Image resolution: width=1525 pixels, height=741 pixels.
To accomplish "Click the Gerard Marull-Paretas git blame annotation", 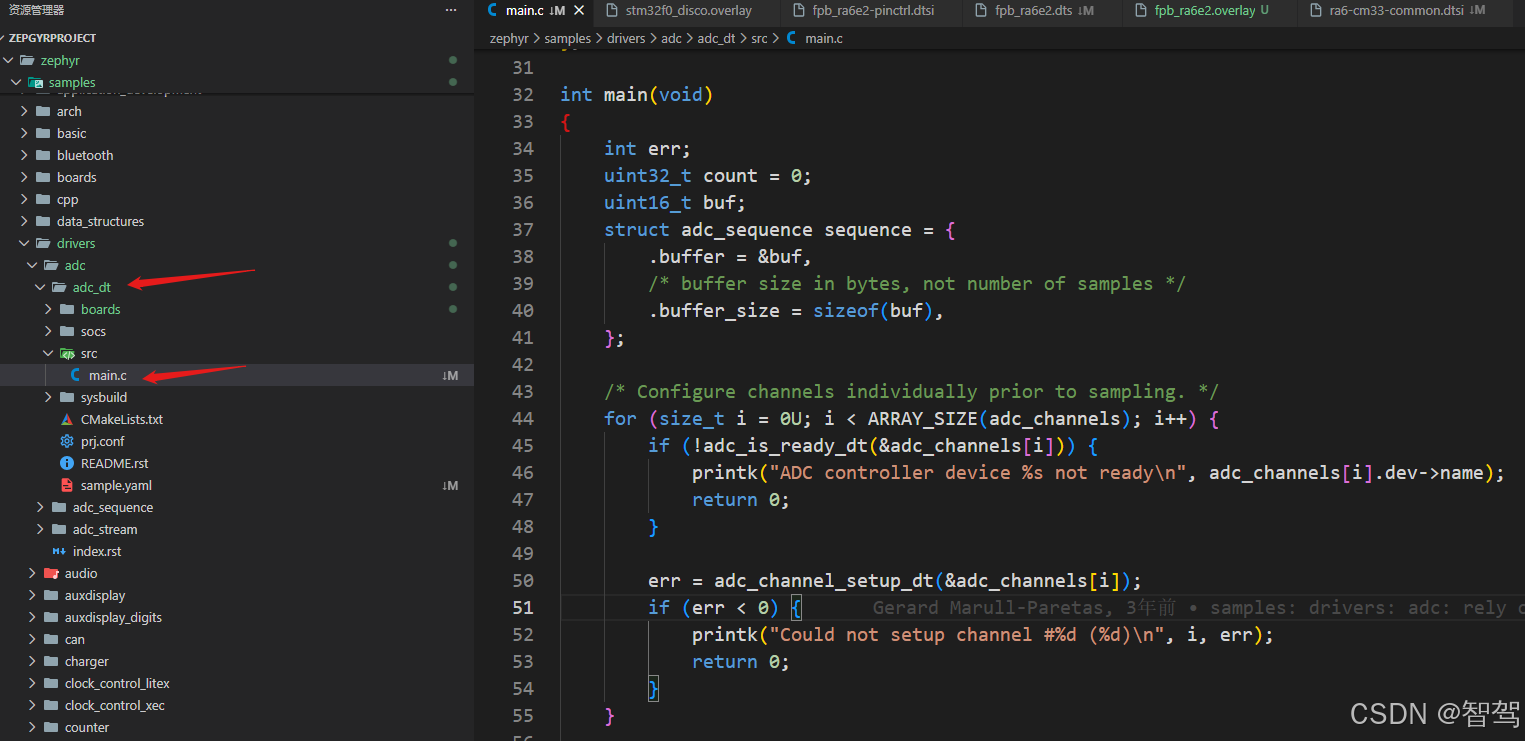I will 1198,608.
